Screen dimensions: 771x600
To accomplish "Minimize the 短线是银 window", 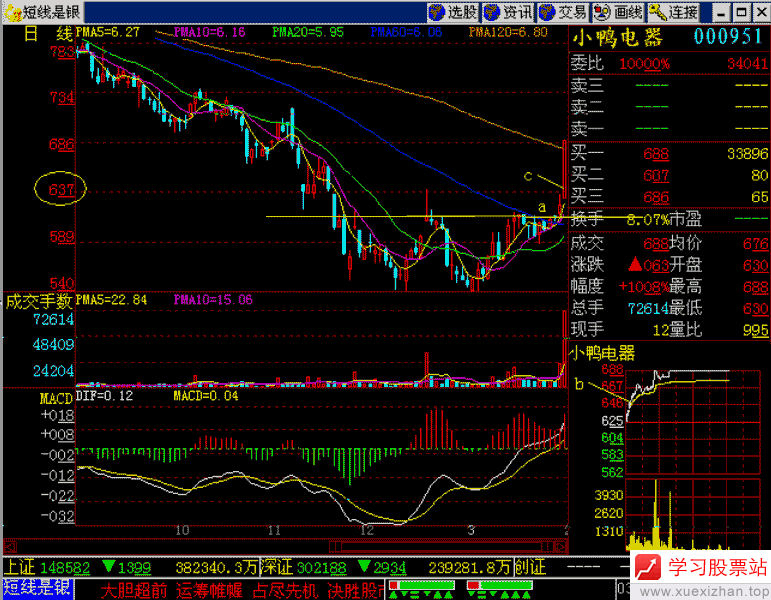I will click(x=721, y=12).
